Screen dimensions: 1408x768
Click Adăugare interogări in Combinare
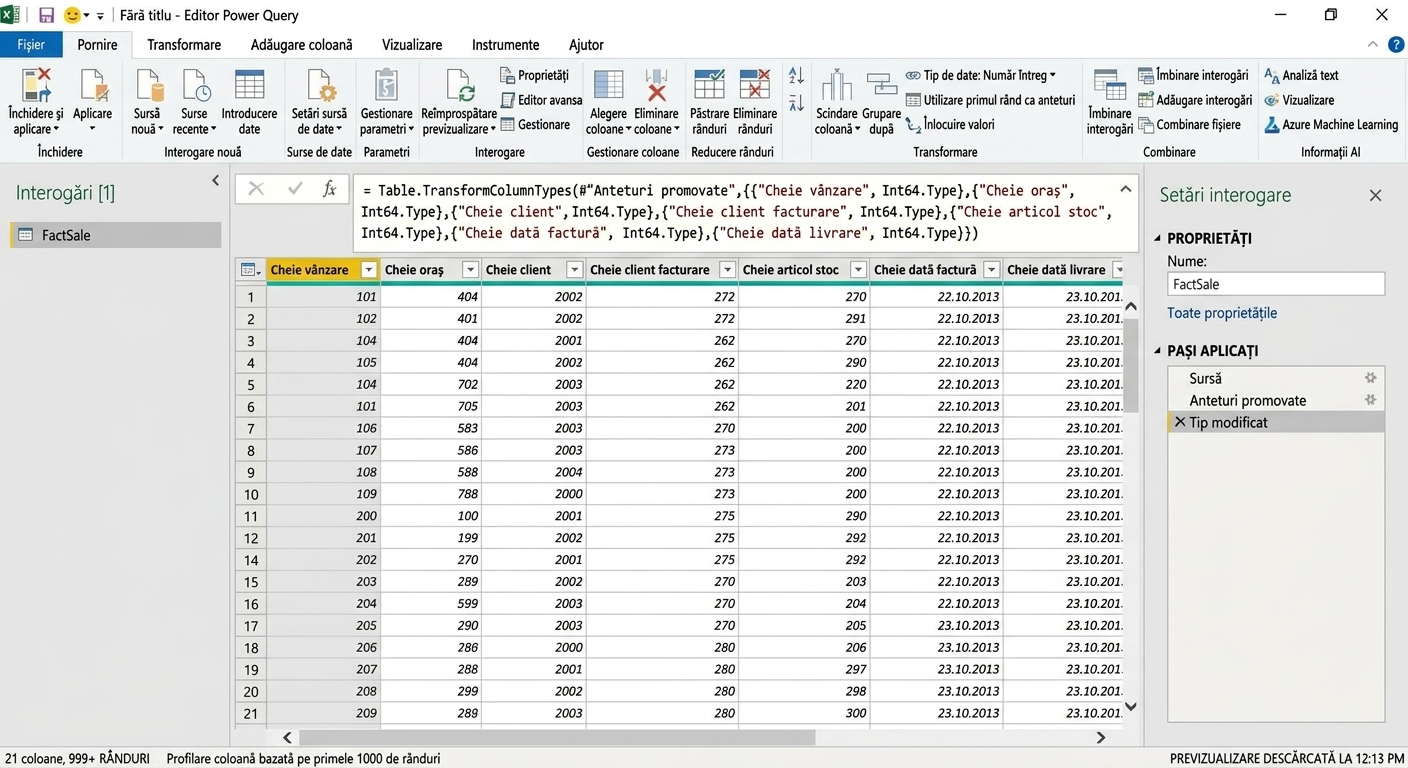click(x=1196, y=100)
